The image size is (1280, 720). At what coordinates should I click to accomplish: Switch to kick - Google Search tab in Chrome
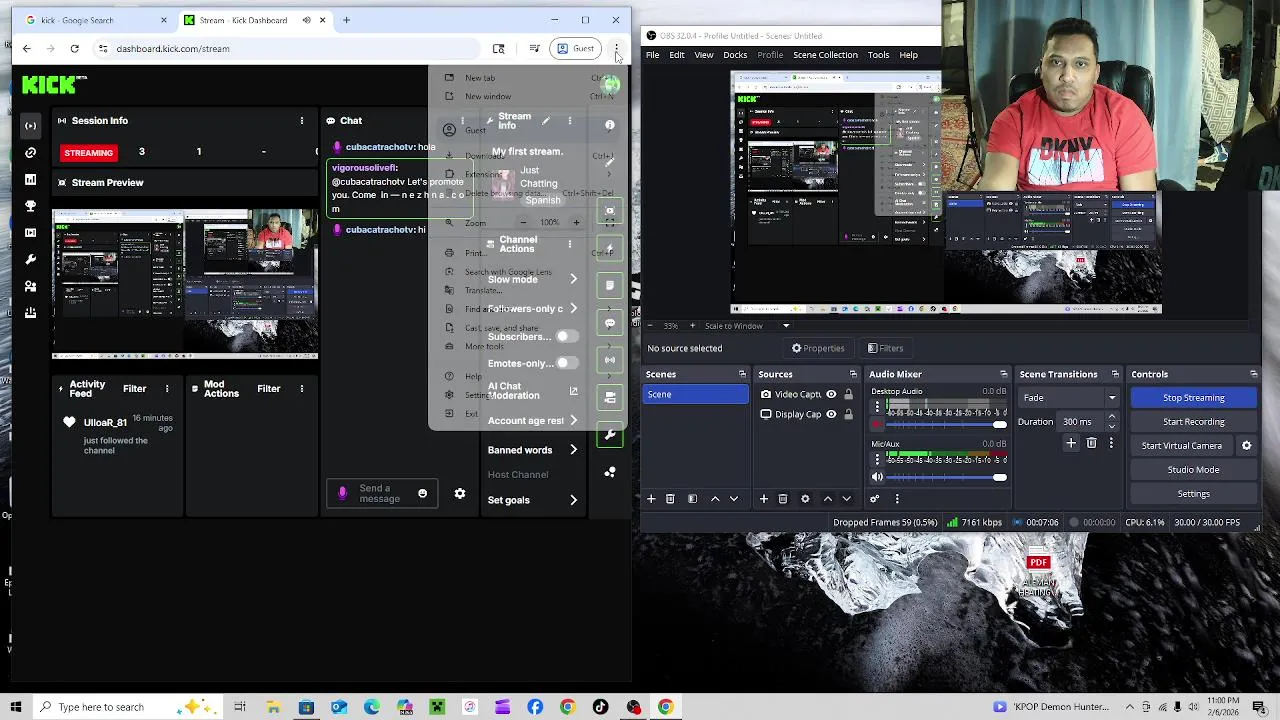point(95,20)
